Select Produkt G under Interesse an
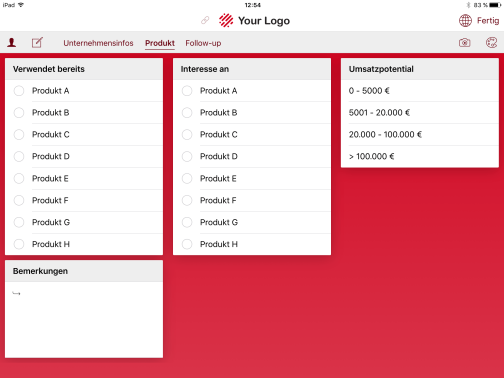The image size is (504, 378). tap(252, 222)
